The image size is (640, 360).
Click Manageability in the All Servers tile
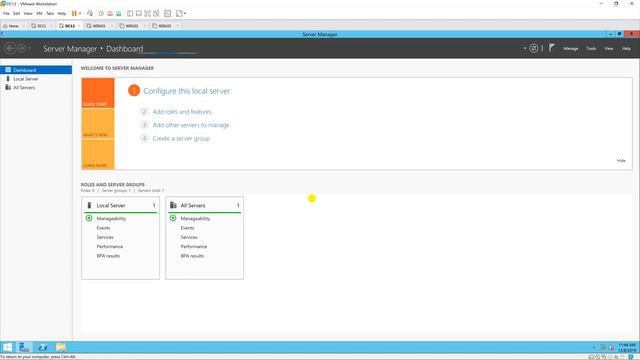(x=195, y=219)
